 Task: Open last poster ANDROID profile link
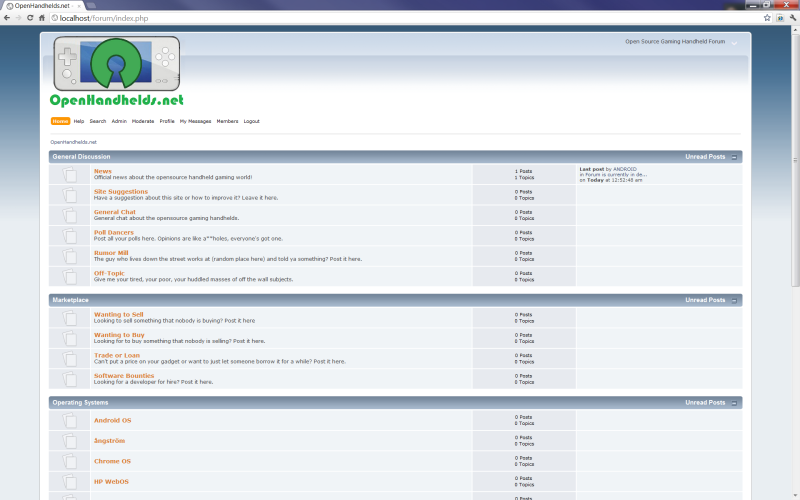coord(625,169)
